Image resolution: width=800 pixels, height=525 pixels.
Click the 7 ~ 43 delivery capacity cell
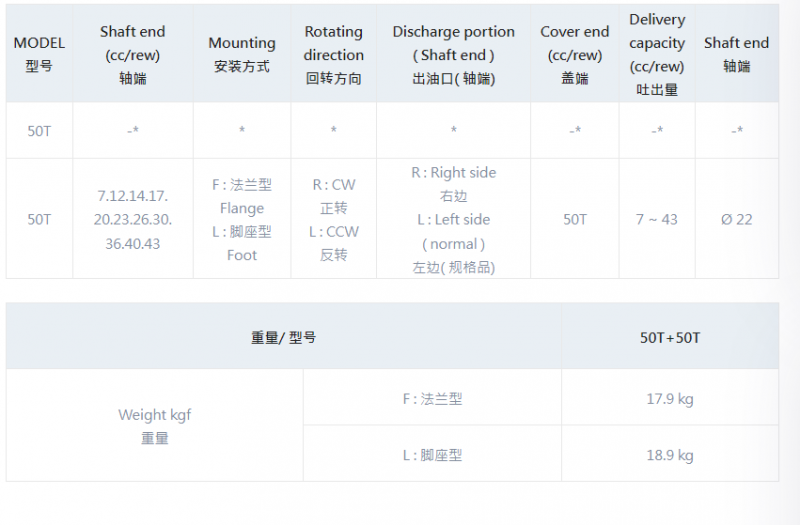[x=657, y=219]
